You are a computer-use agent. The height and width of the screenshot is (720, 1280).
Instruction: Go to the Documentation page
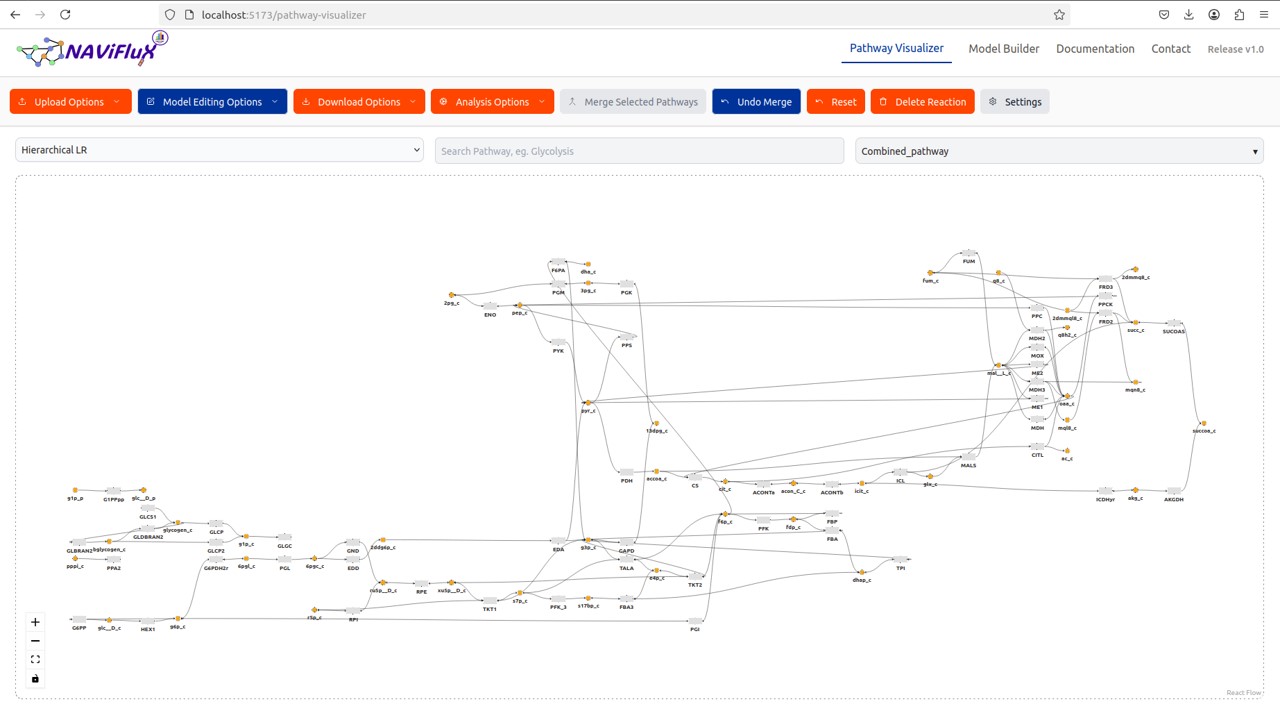(x=1095, y=49)
